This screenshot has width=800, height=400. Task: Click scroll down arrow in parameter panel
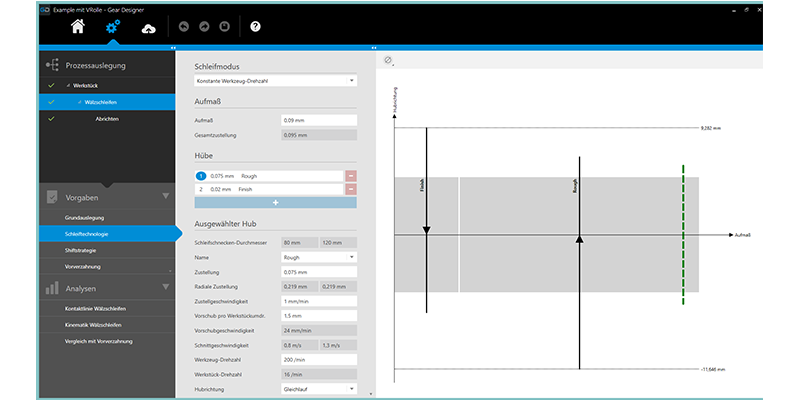pyautogui.click(x=370, y=394)
